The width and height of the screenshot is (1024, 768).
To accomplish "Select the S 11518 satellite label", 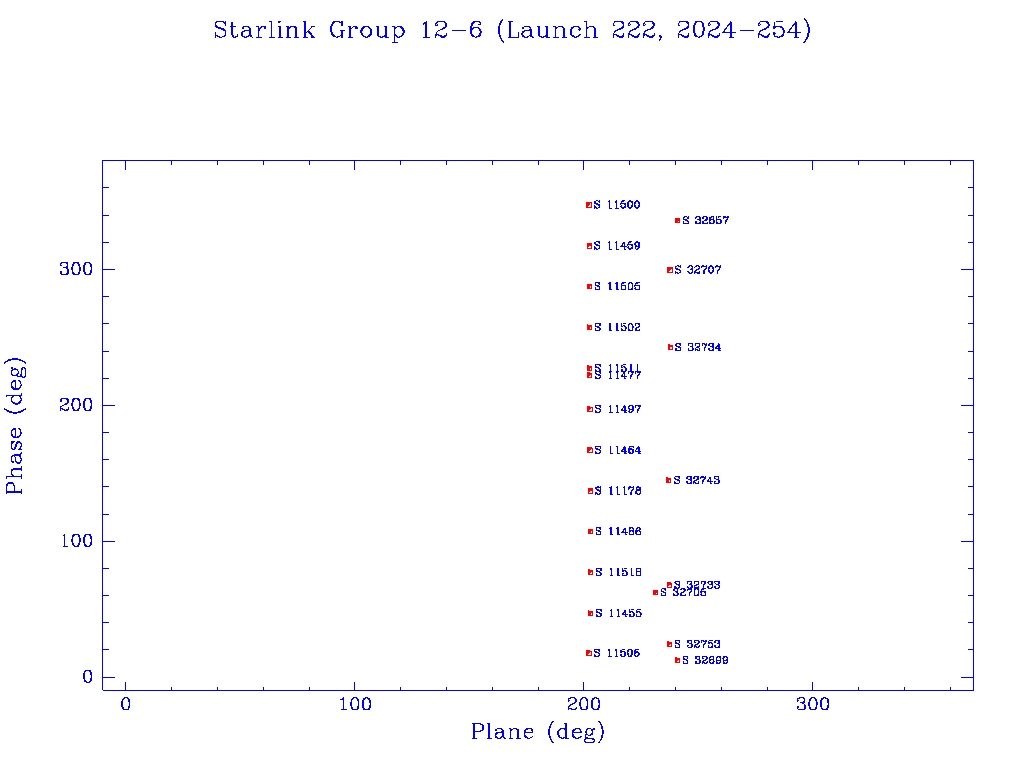I will [618, 573].
